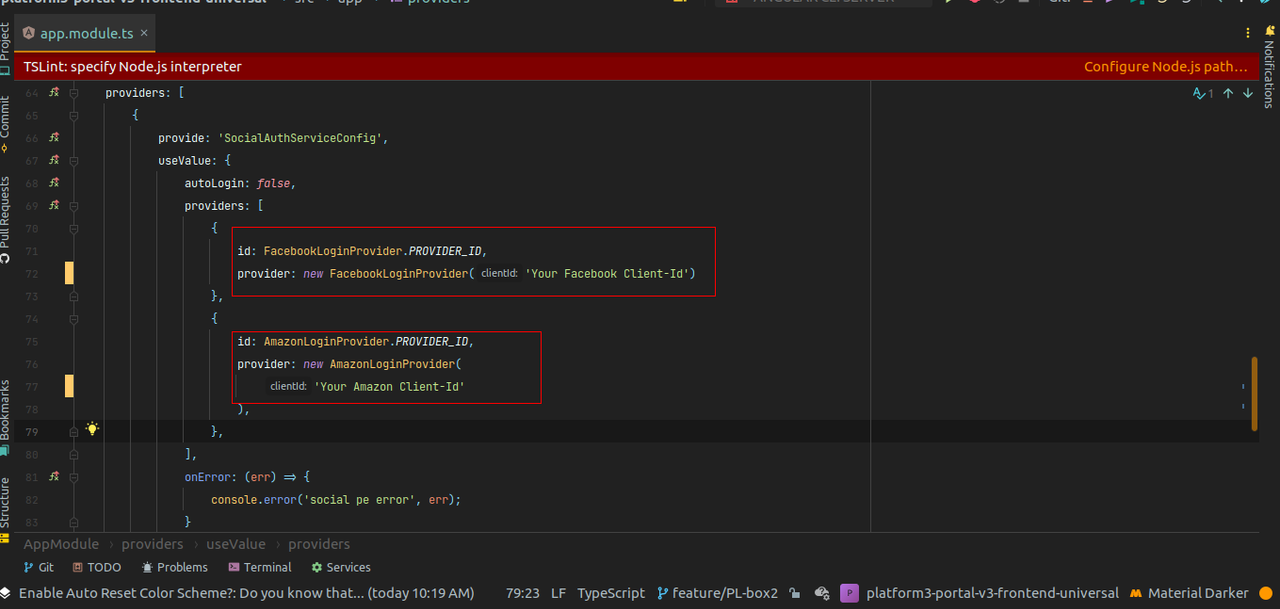Open the editor tabs three-dot menu
1280x609 pixels.
[x=1248, y=33]
